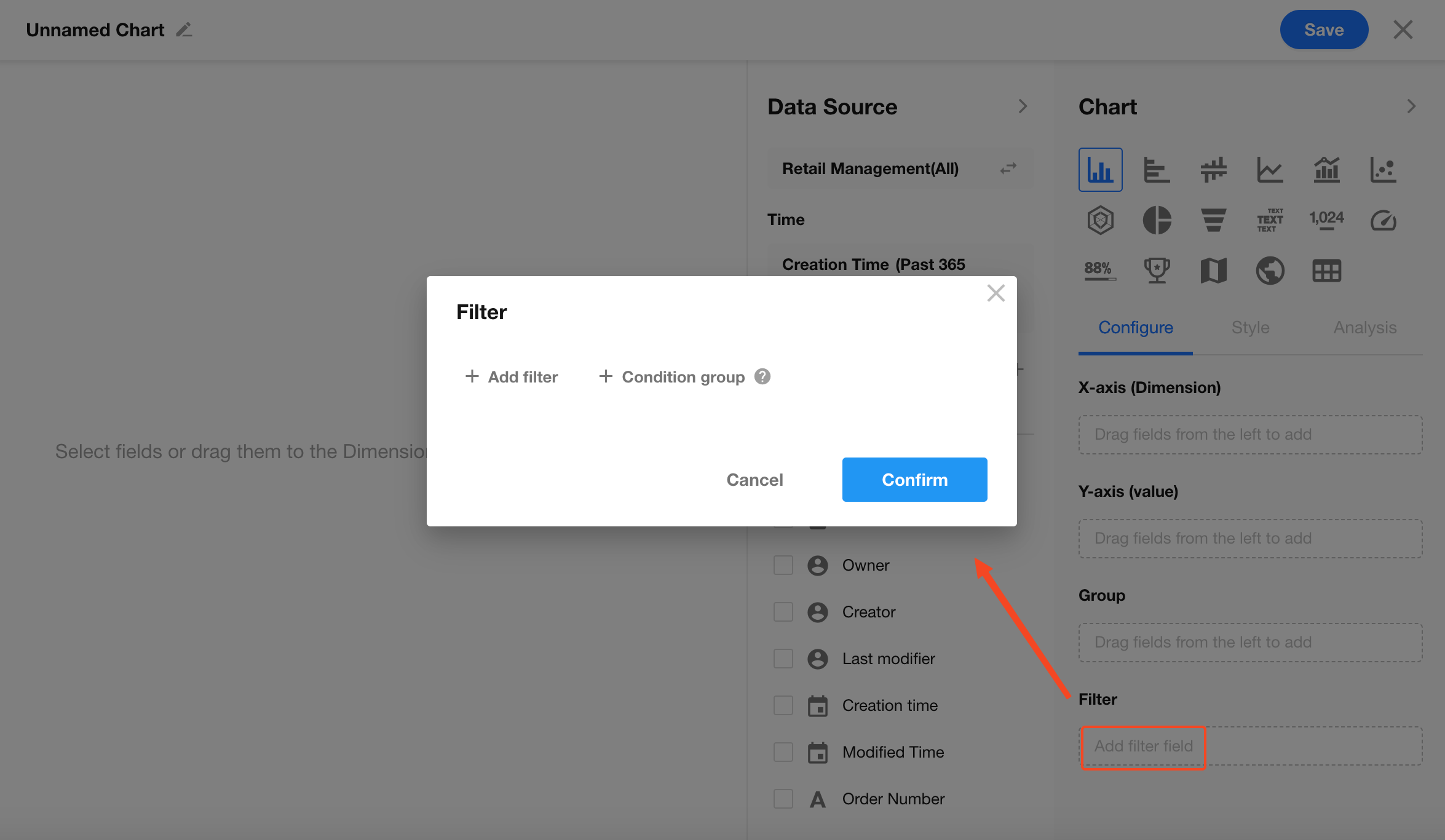
Task: Switch to the Analysis tab
Action: 1364,328
